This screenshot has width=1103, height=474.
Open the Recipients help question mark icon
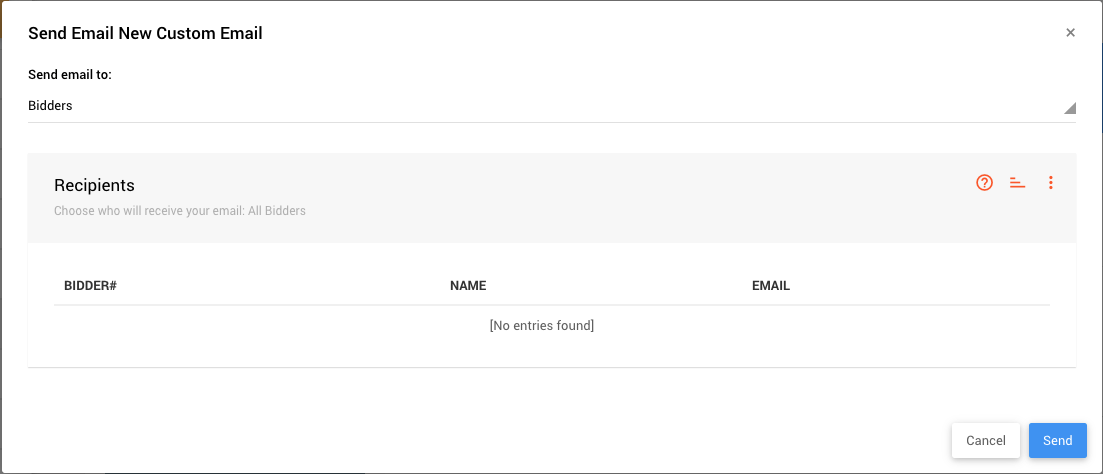pyautogui.click(x=985, y=183)
